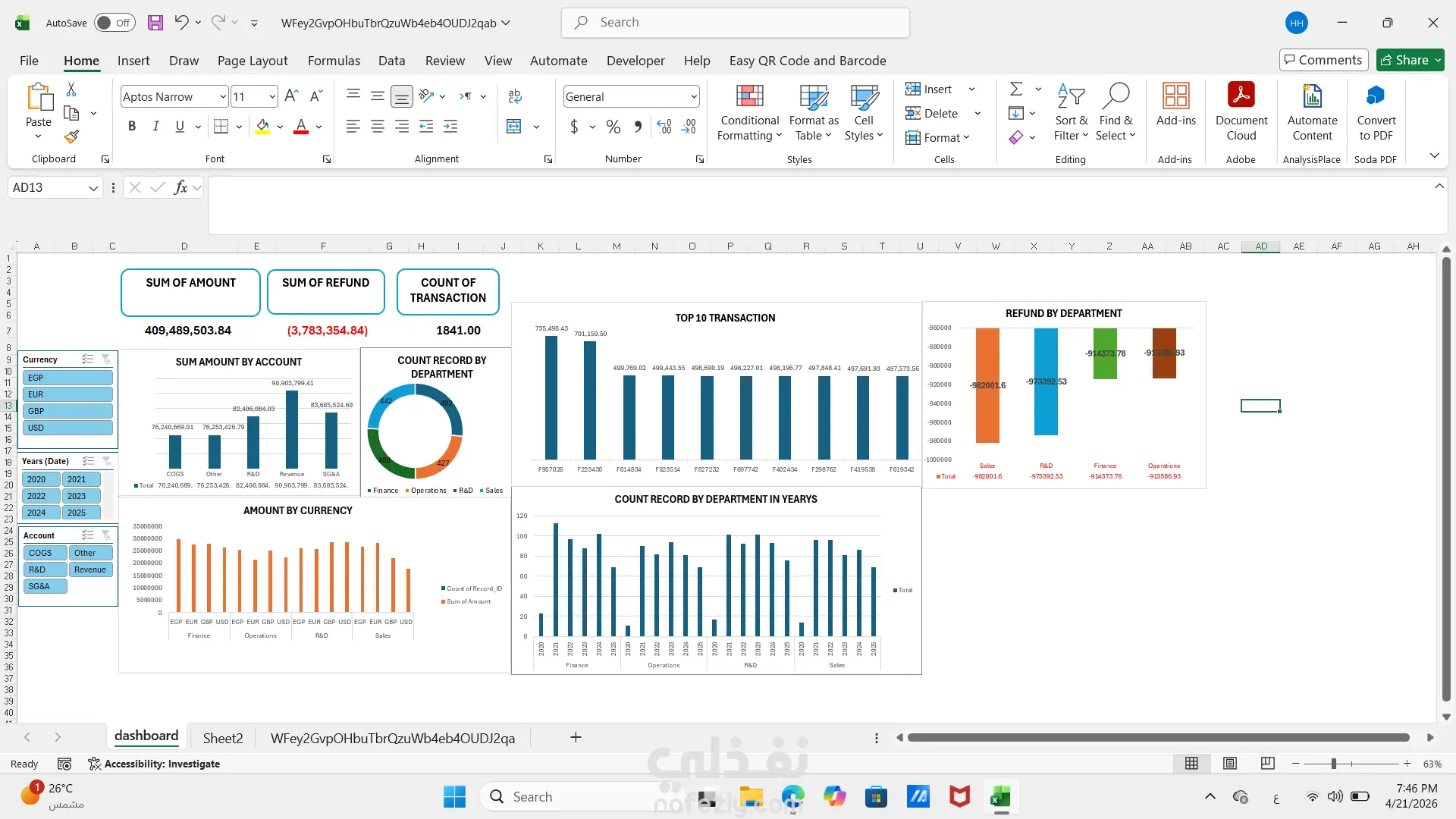Toggle 2024 in Years slicer

41,513
